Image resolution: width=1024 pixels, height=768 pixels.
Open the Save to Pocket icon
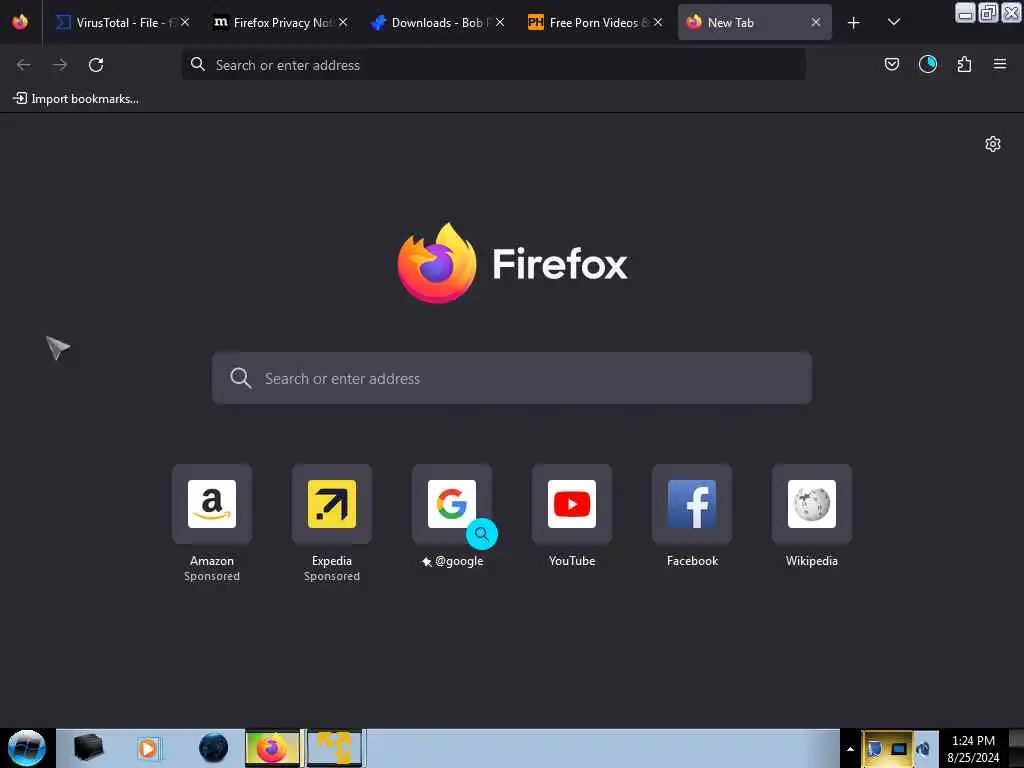tap(891, 64)
